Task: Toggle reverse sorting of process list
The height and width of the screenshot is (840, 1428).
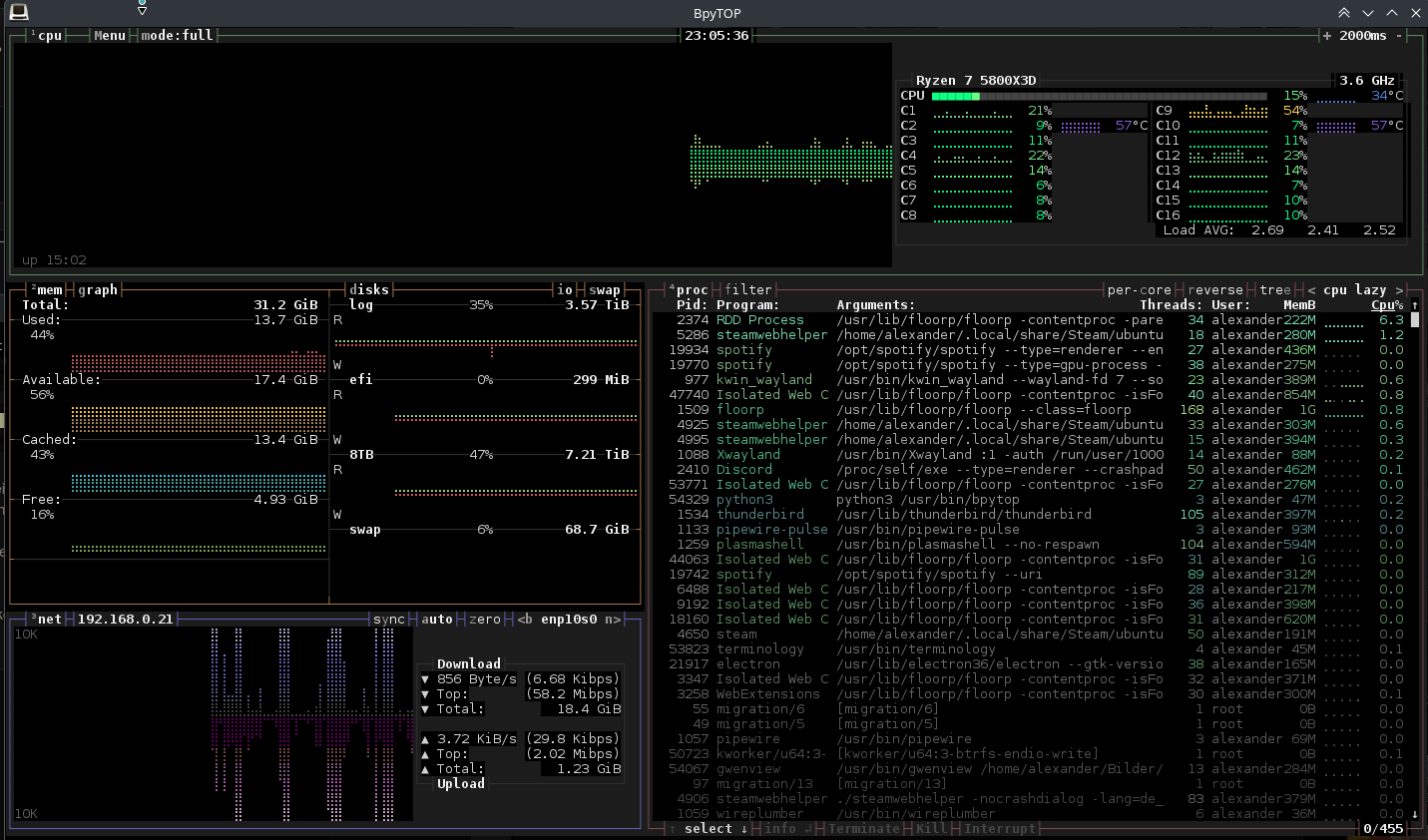Action: (1214, 290)
